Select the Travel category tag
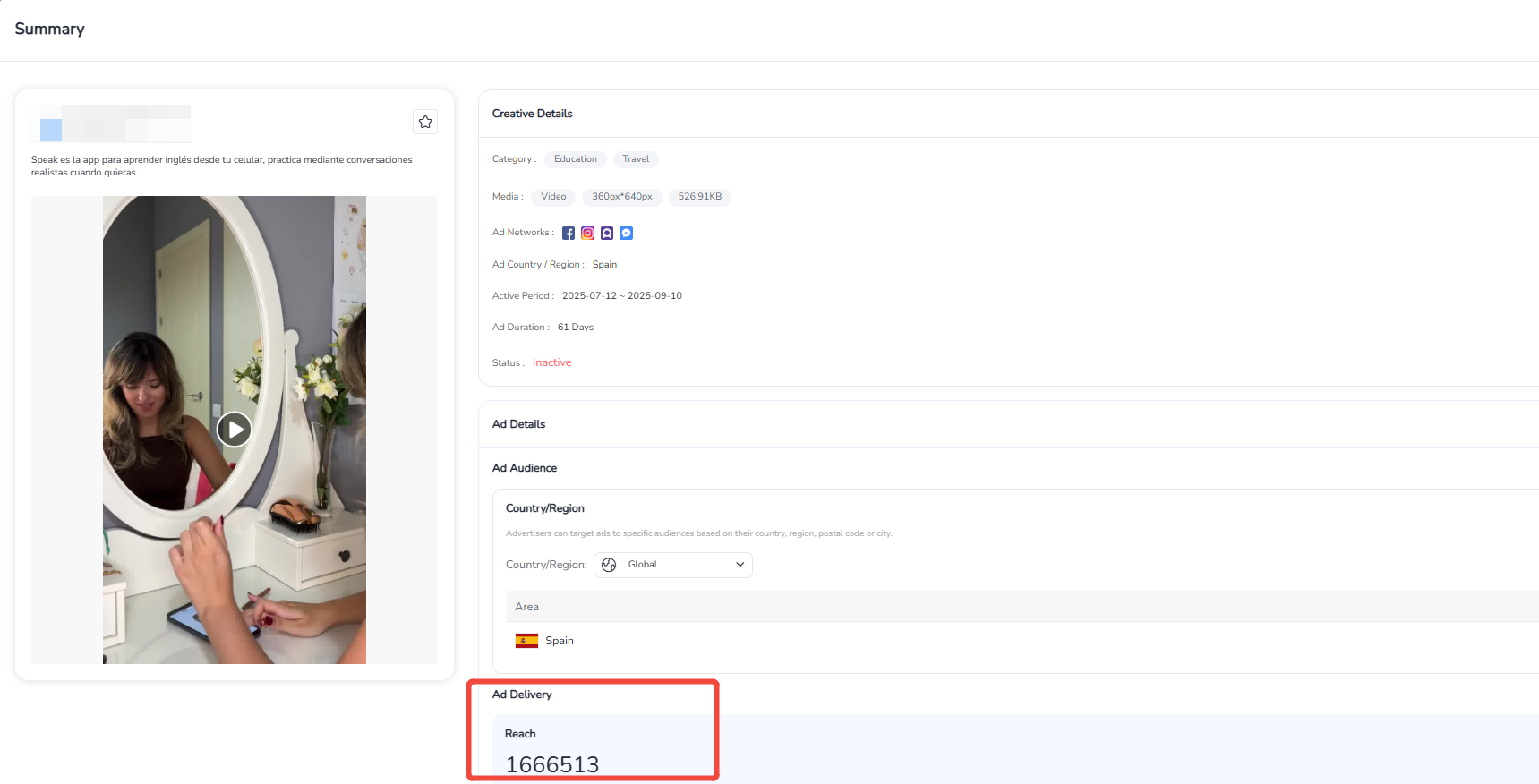Viewport: 1539px width, 784px height. 636,159
